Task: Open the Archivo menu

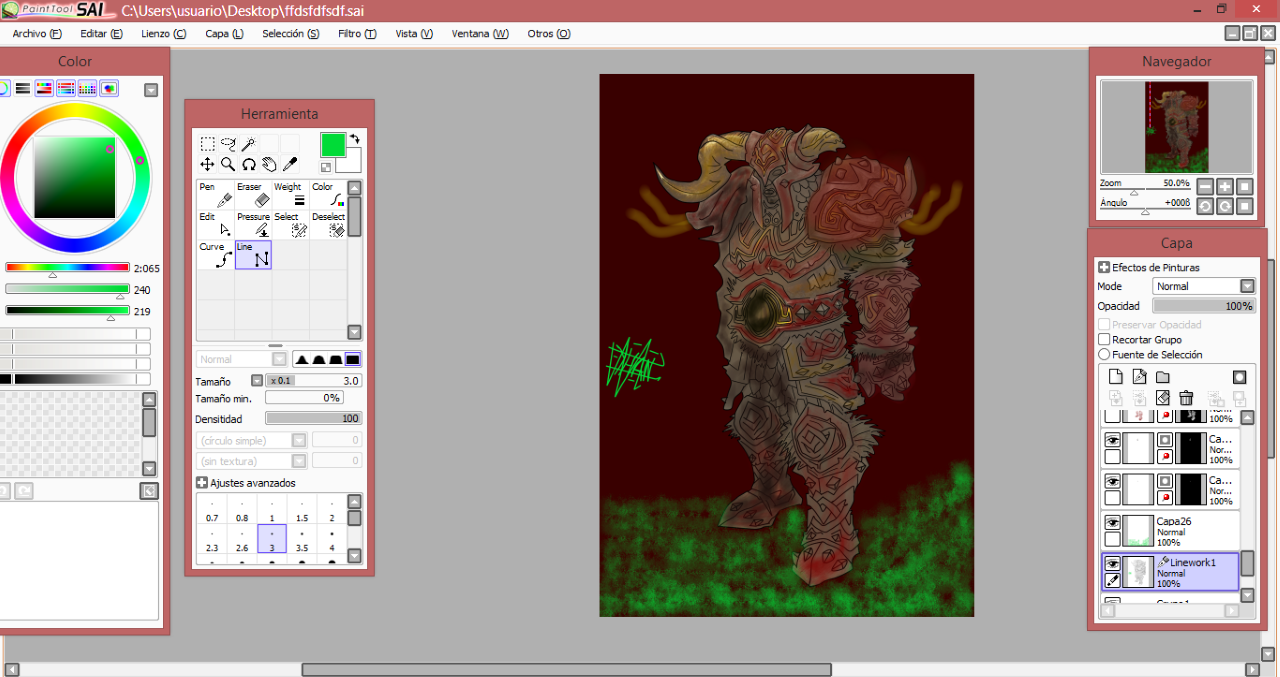Action: (x=37, y=33)
